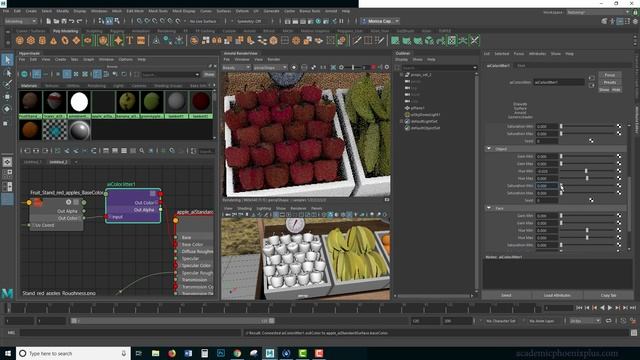
Task: Click the Load Attributes button
Action: coord(557,295)
